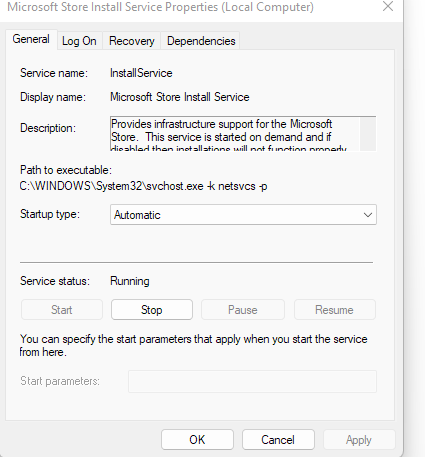Click the Apply button
This screenshot has width=425, height=457.
pos(359,440)
